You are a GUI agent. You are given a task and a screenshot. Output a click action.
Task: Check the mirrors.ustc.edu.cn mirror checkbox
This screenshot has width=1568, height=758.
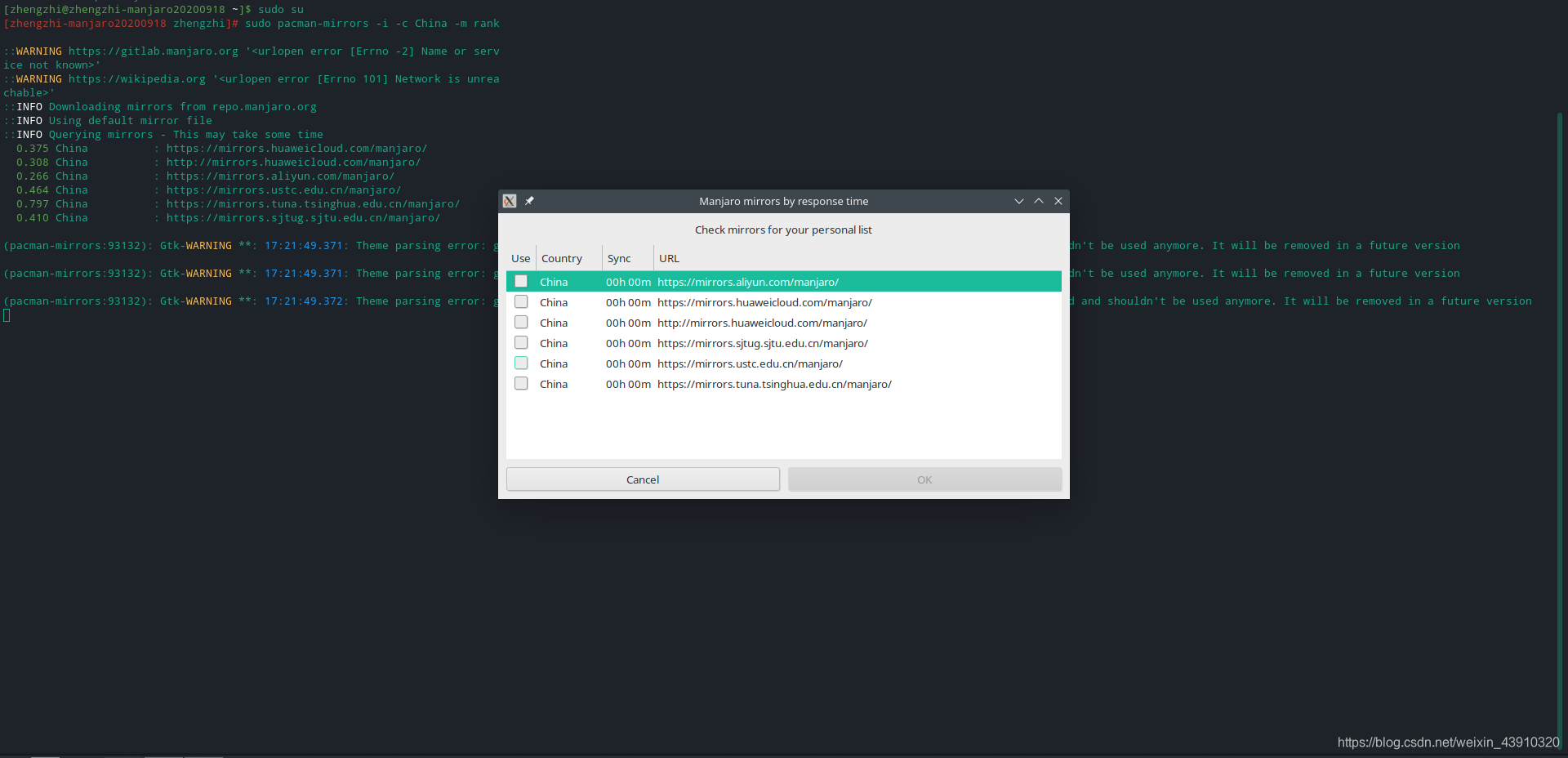pyautogui.click(x=521, y=363)
